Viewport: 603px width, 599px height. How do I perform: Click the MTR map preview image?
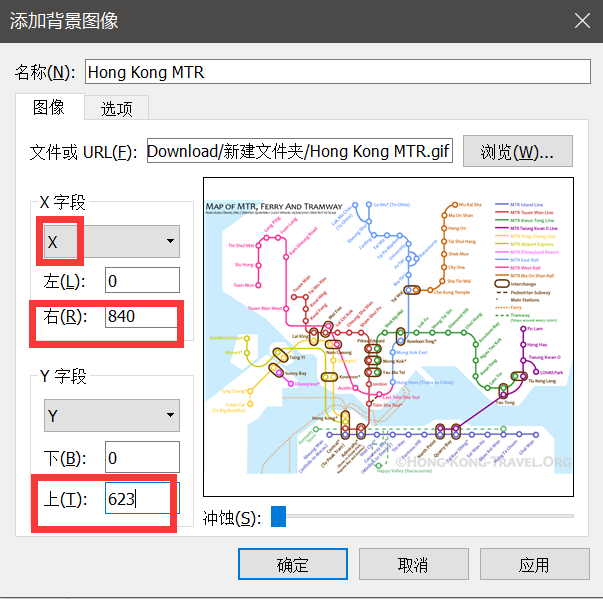[x=388, y=337]
